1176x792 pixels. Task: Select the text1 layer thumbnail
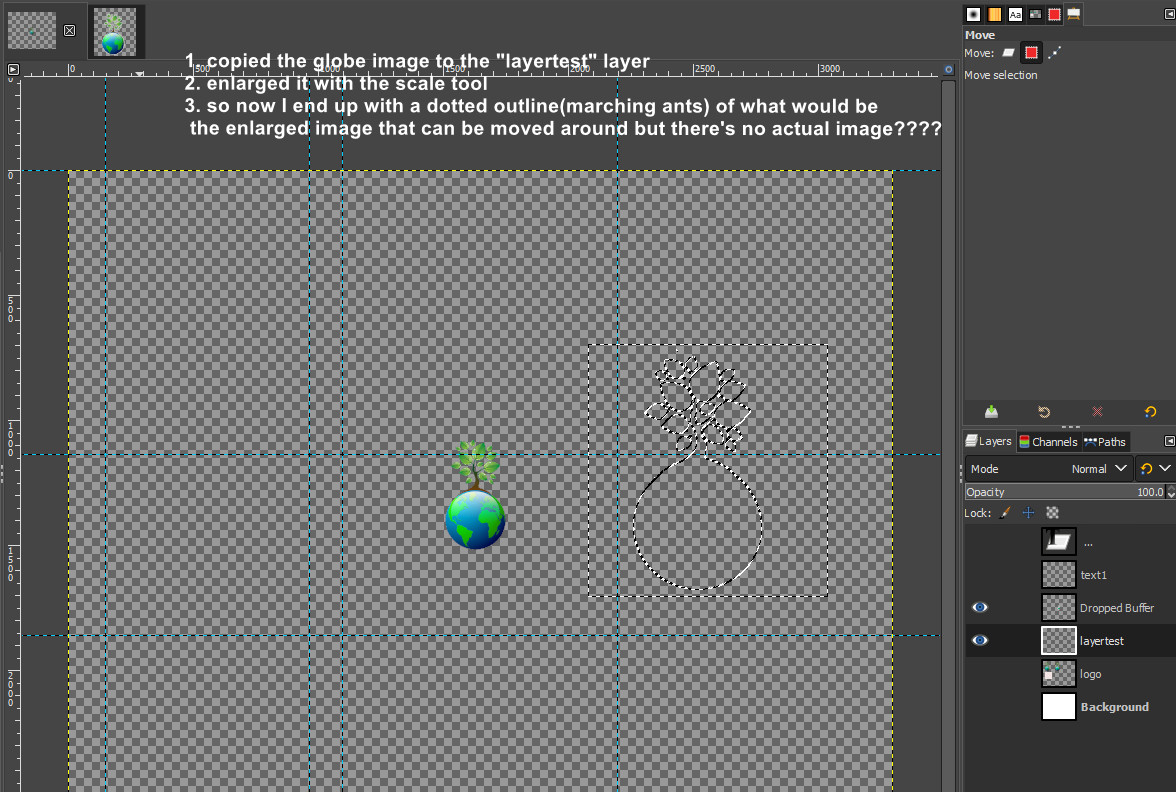[1058, 574]
